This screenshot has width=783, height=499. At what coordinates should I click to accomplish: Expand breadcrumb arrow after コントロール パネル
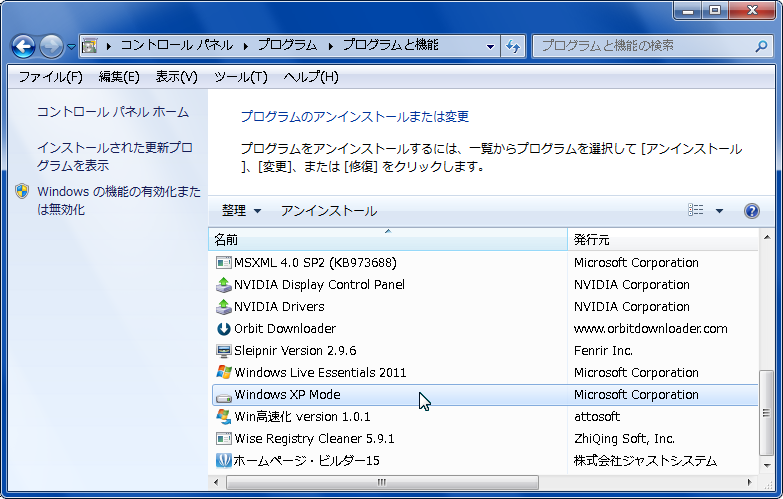(246, 46)
